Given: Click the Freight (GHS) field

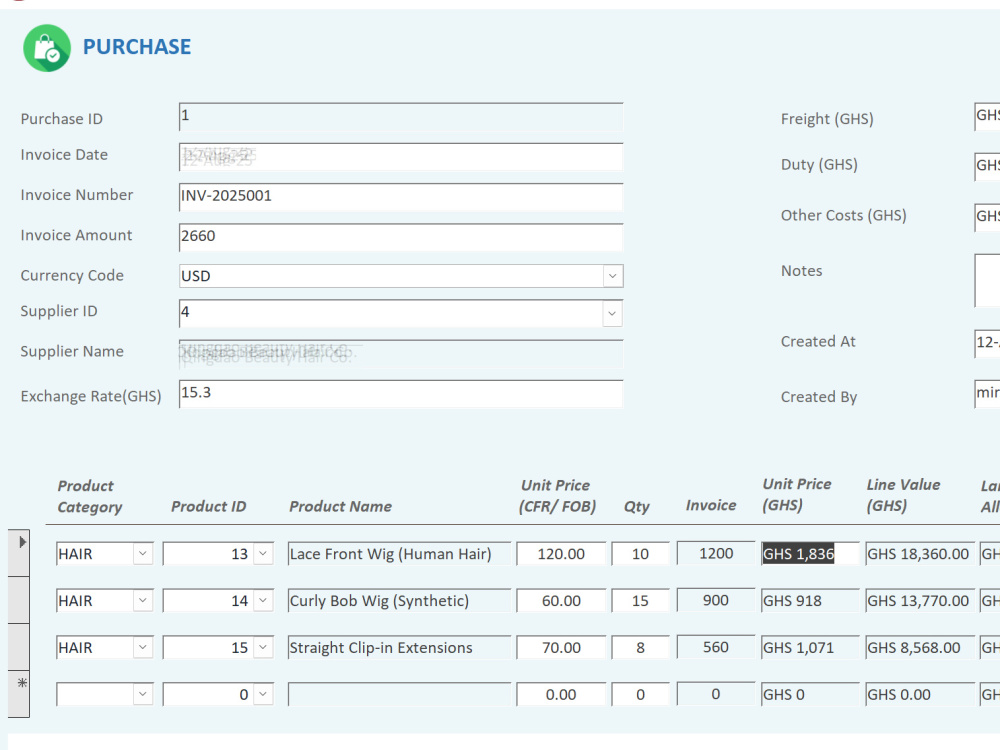Looking at the screenshot, I should [987, 117].
